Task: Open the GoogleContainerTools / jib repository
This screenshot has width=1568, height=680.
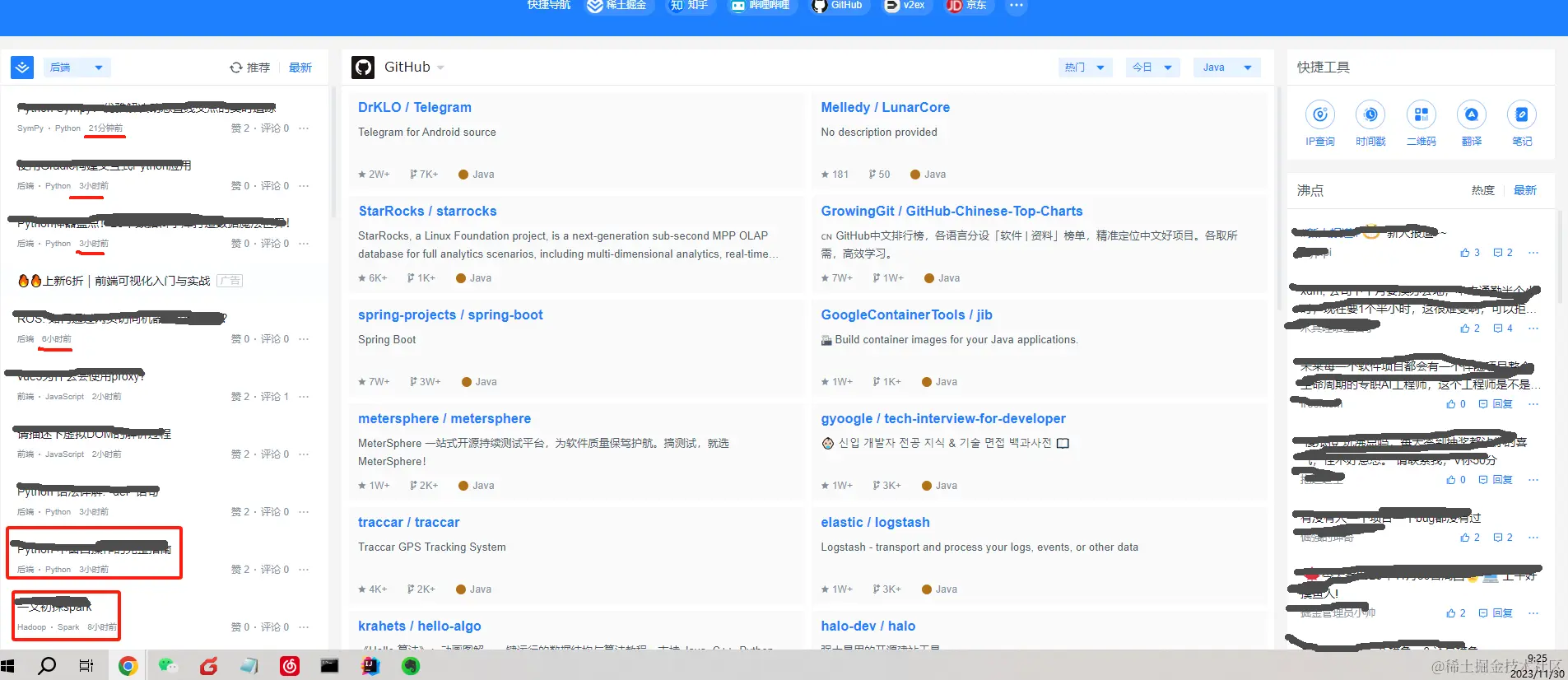Action: click(906, 314)
